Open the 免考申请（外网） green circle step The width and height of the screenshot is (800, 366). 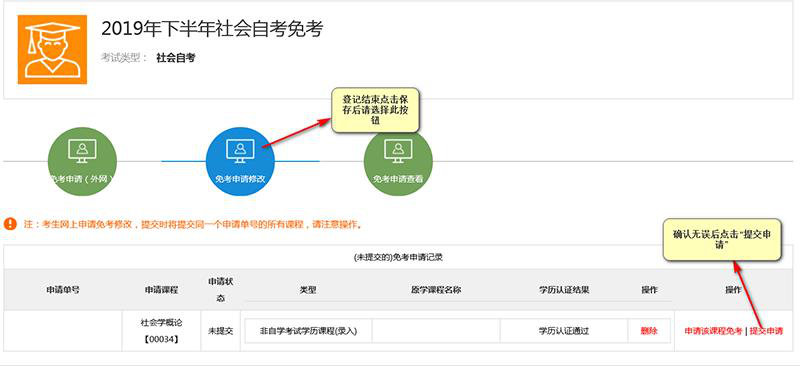click(82, 161)
